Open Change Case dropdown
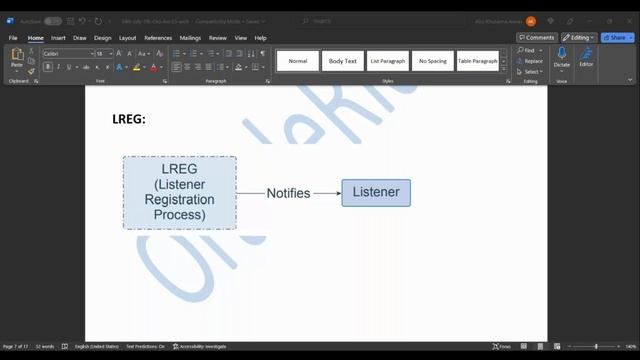 (x=144, y=53)
